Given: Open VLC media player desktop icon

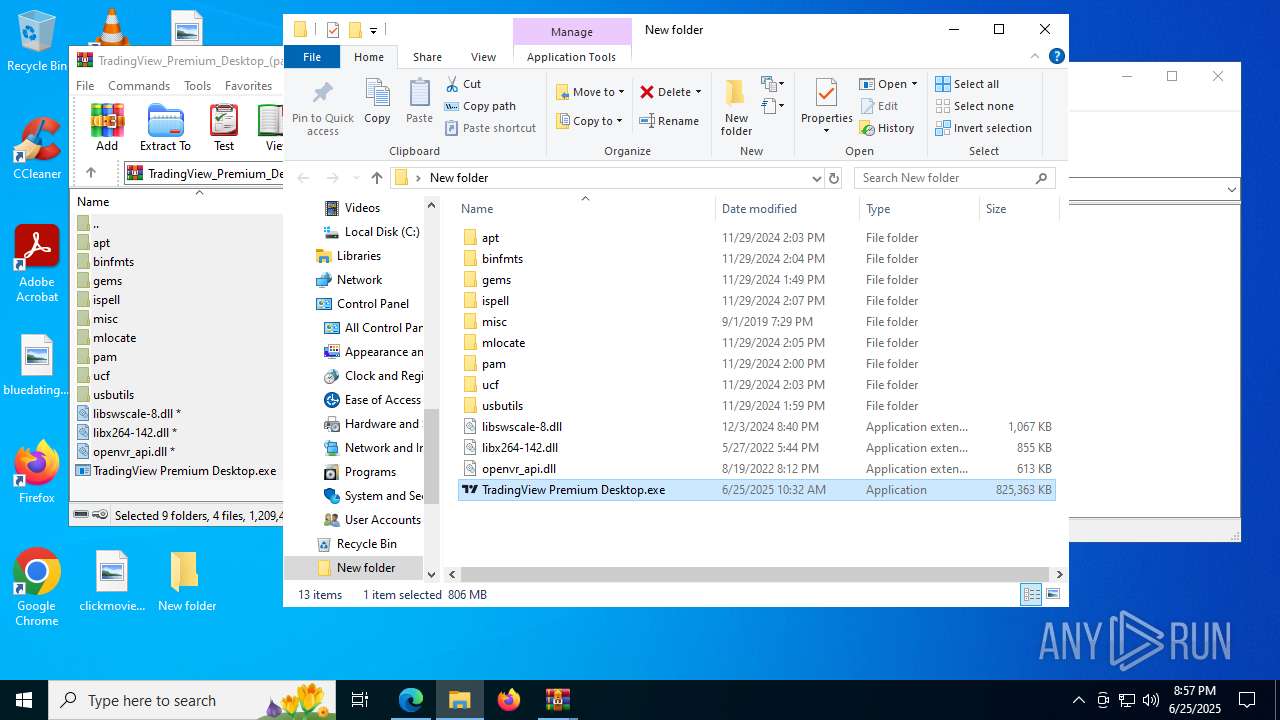Looking at the screenshot, I should (x=111, y=27).
